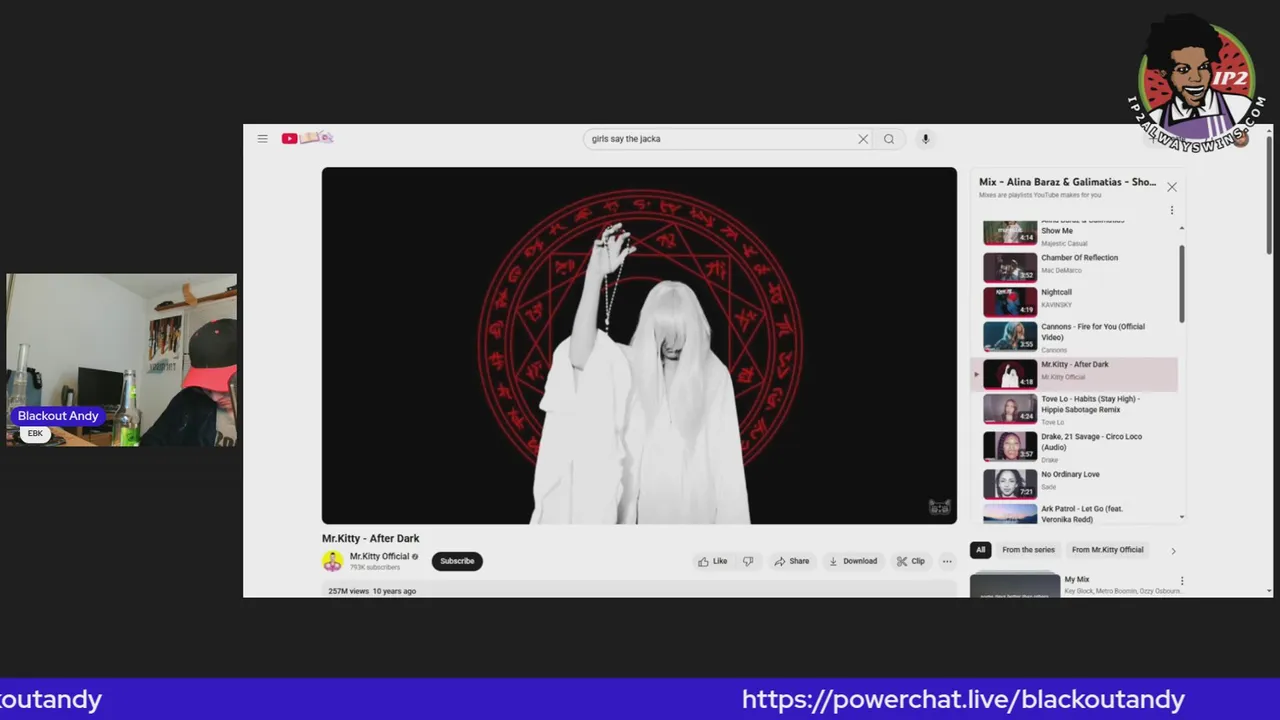Show more filter chips with right arrow

point(1173,551)
